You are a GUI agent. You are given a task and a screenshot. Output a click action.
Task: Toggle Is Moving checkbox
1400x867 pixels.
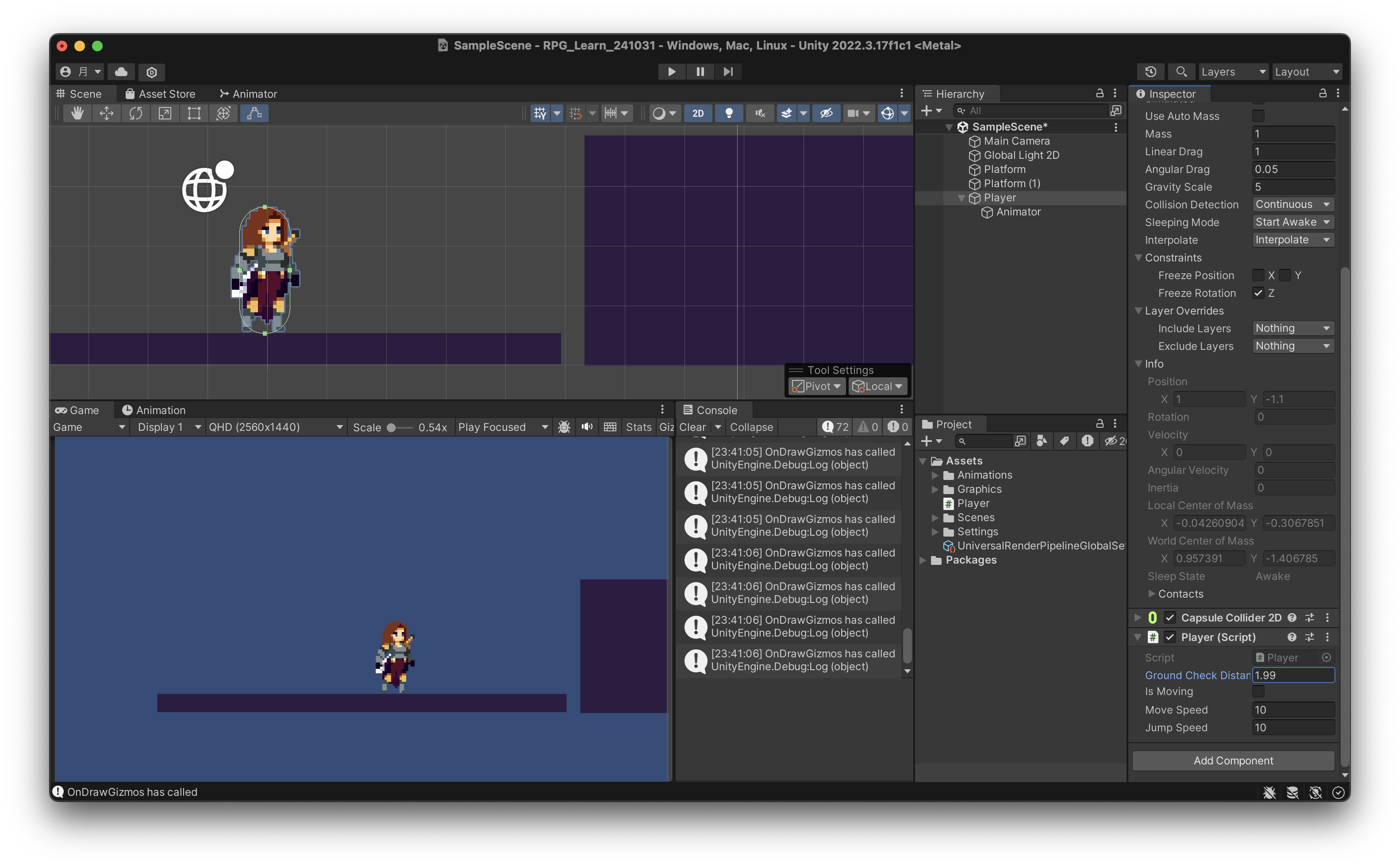click(x=1258, y=691)
